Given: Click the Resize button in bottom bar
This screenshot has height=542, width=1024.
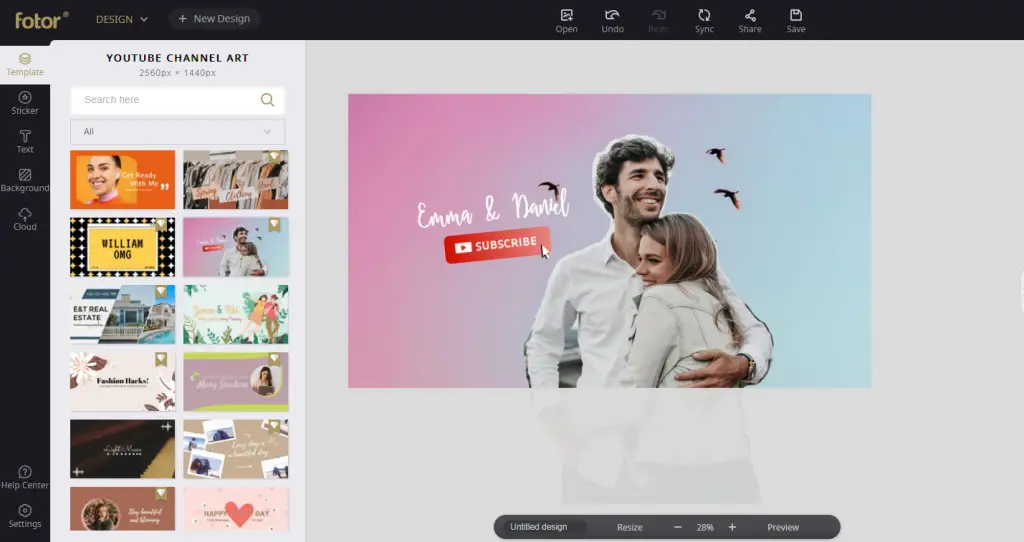Looking at the screenshot, I should tap(630, 527).
